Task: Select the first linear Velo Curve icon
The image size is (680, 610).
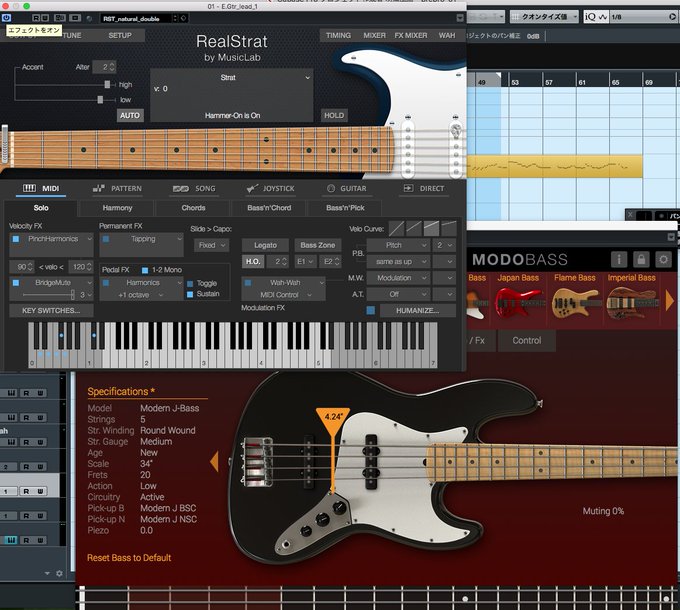Action: (x=396, y=228)
